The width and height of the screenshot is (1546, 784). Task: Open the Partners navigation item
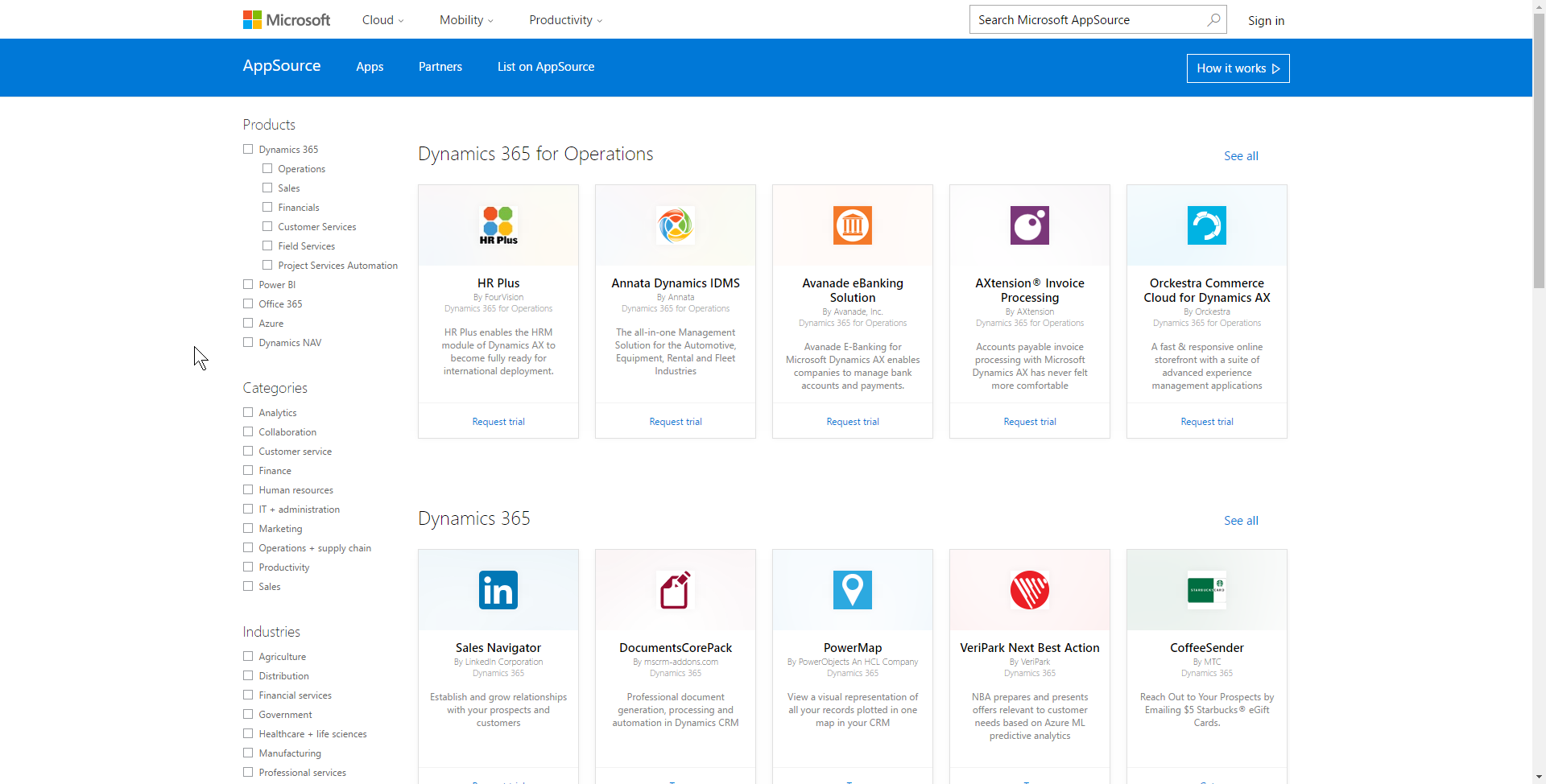pyautogui.click(x=440, y=67)
